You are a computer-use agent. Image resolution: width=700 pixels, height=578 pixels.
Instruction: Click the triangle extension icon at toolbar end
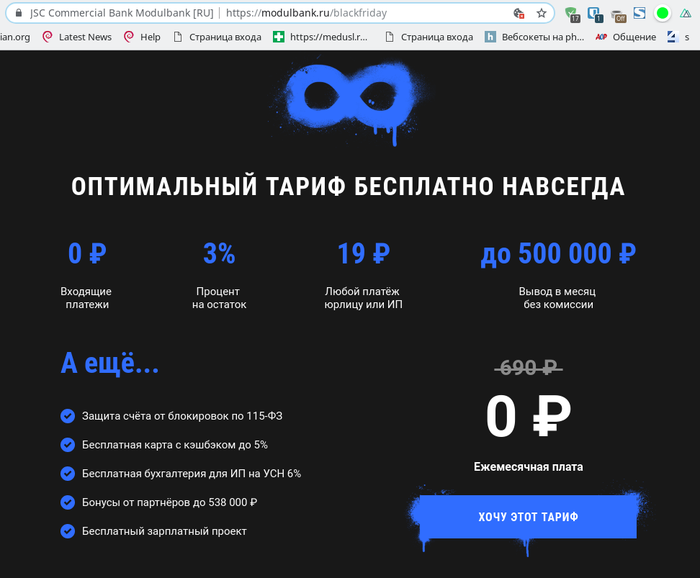(689, 14)
